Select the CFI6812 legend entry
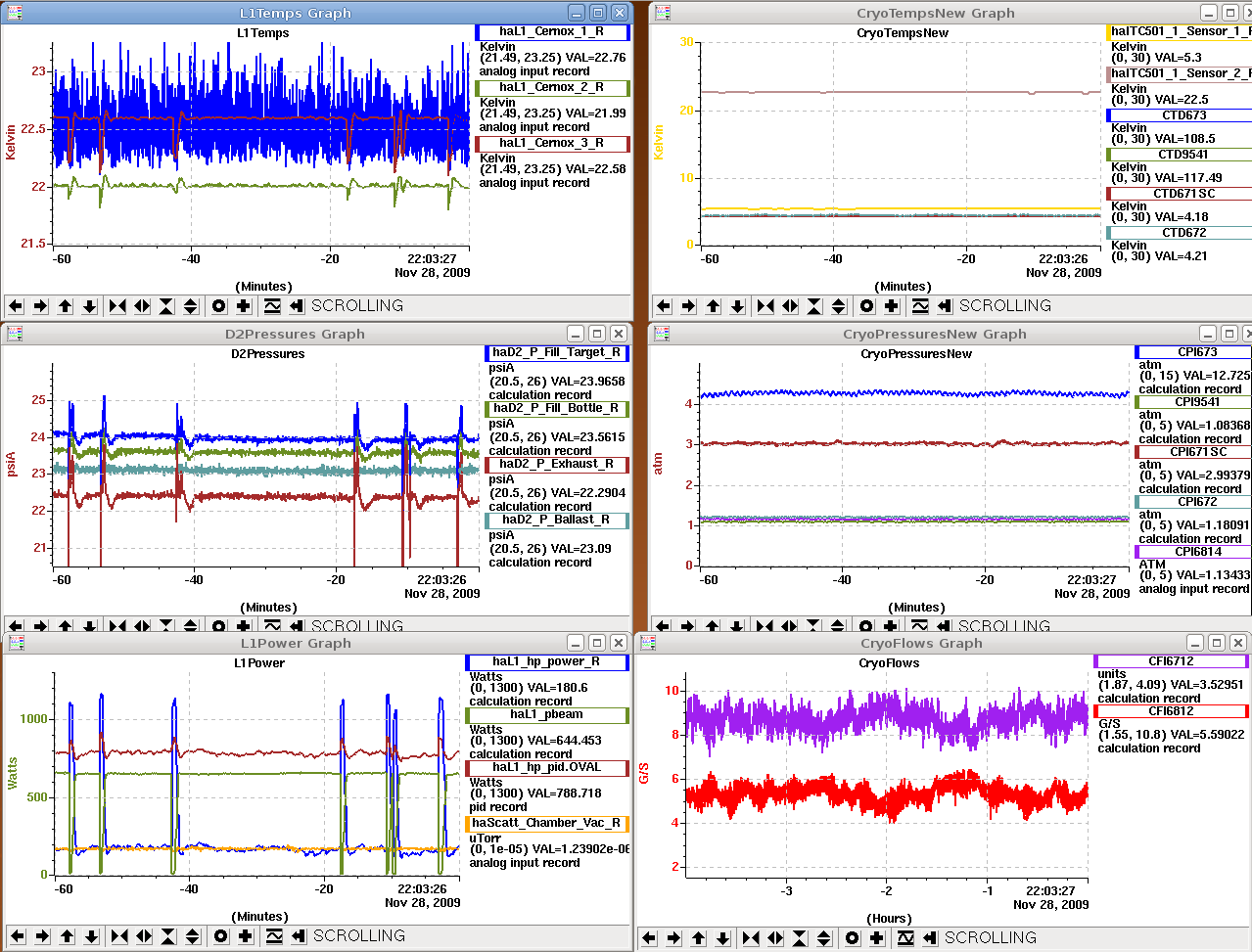Screen dimensions: 1252x952 [1172, 712]
